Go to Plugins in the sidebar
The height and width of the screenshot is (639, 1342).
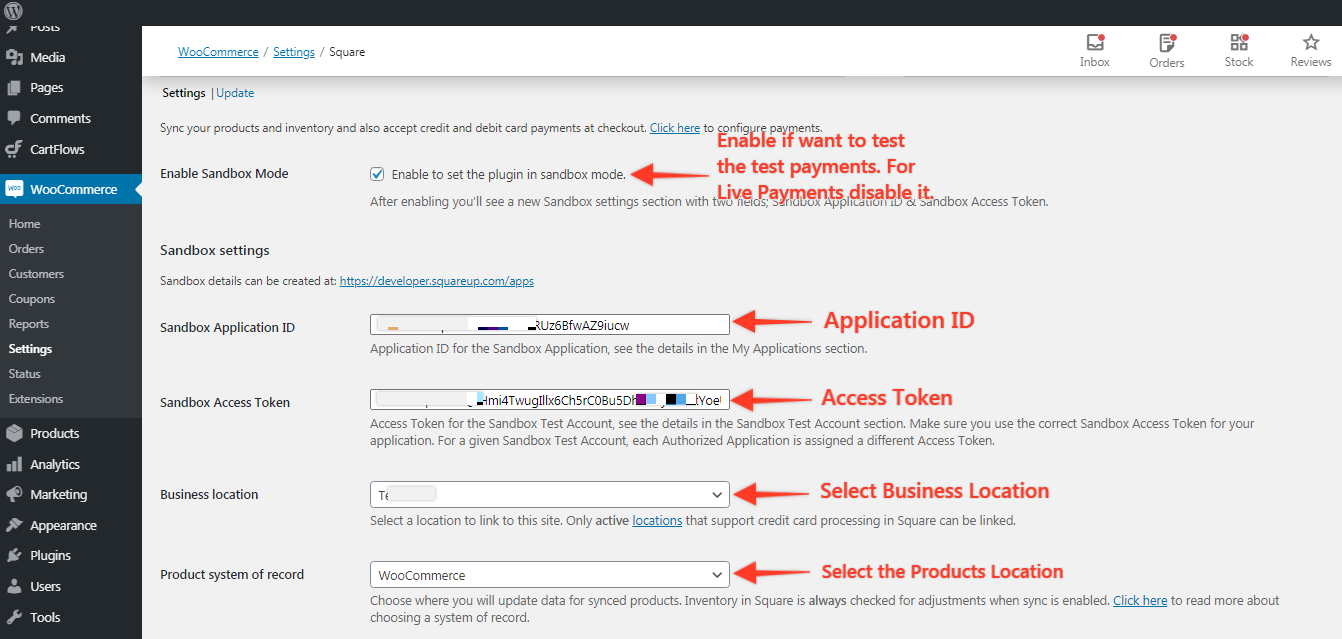coord(50,555)
